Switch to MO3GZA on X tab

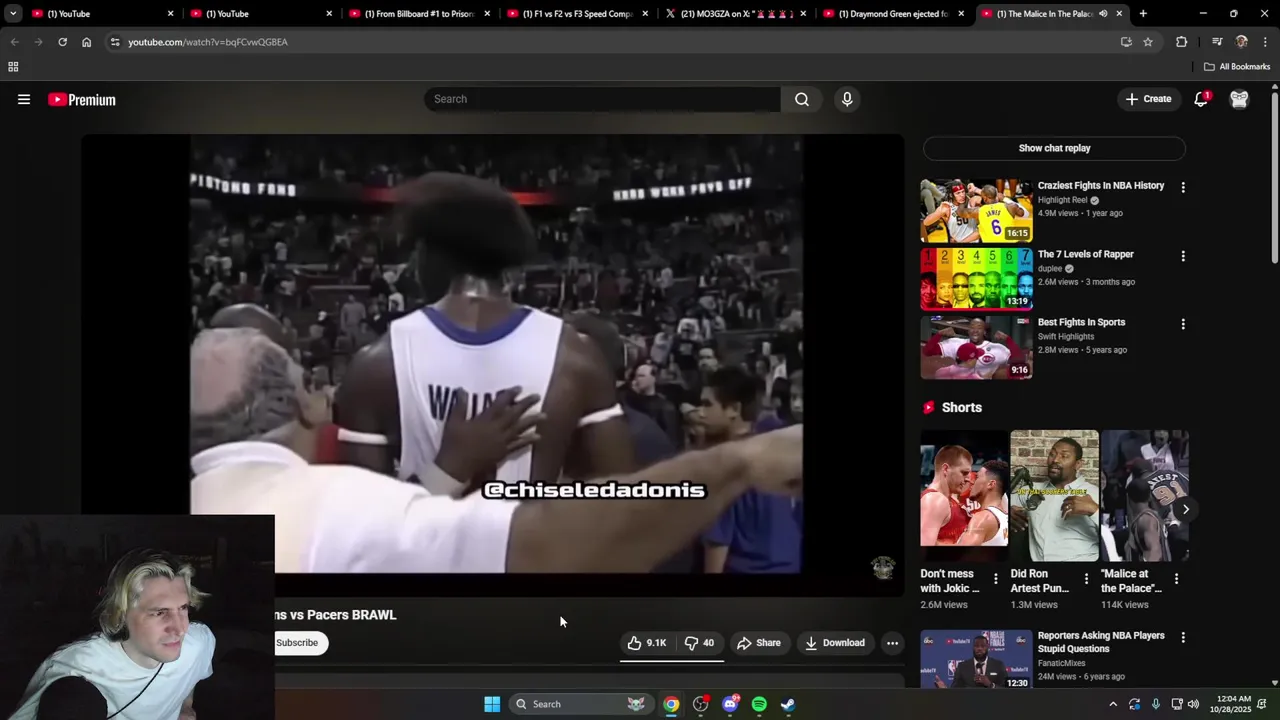(x=735, y=14)
